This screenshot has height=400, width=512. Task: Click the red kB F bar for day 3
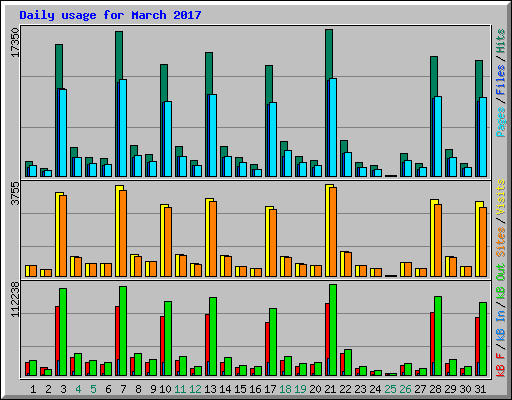(x=57, y=333)
